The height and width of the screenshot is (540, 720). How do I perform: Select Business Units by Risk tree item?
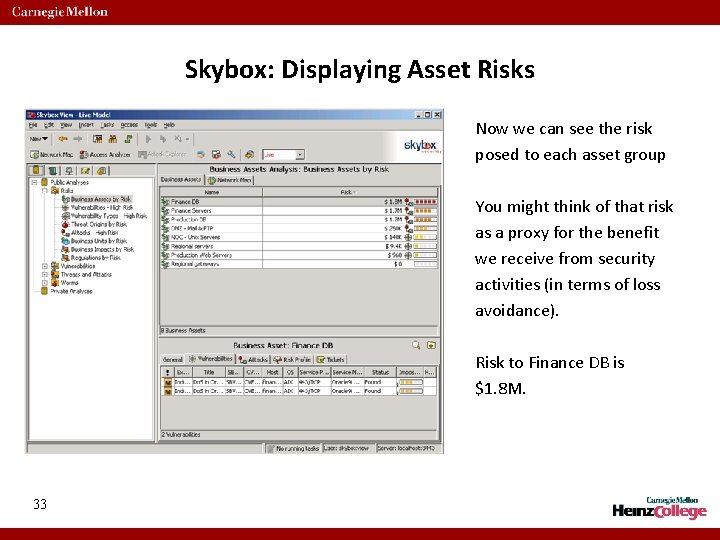[x=94, y=241]
